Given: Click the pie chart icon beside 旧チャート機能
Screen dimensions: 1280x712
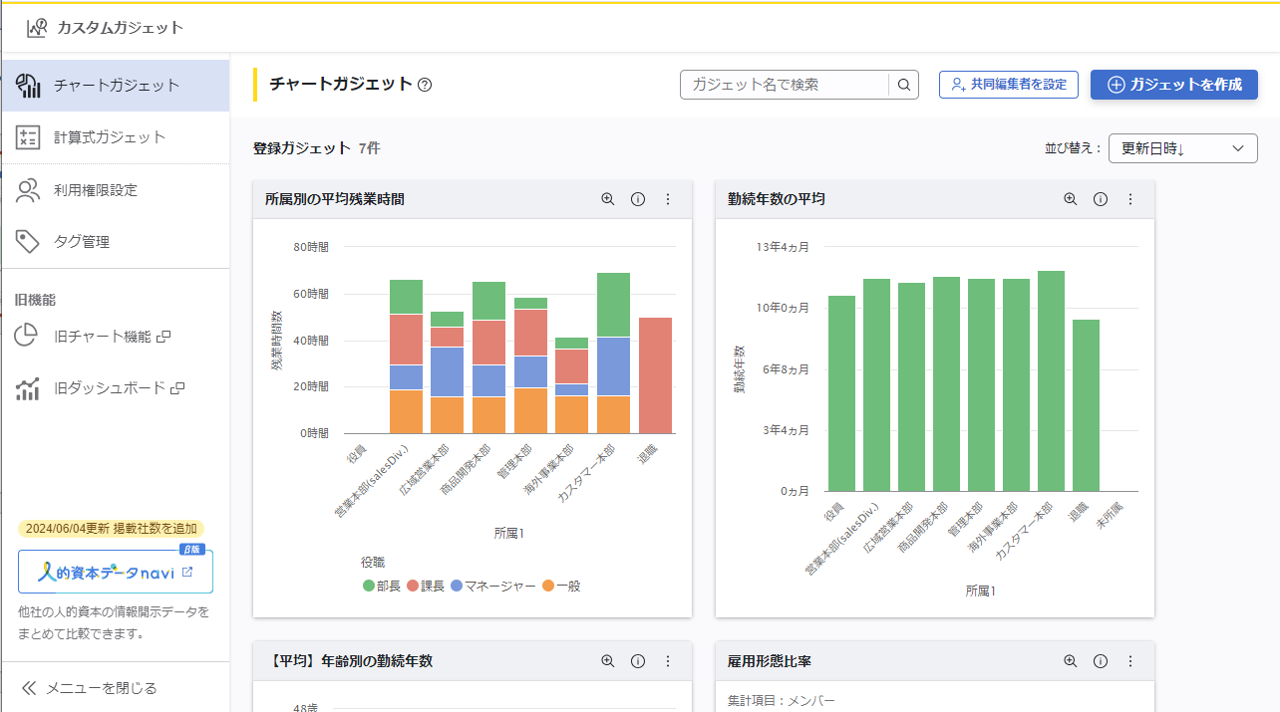Looking at the screenshot, I should tap(27, 336).
